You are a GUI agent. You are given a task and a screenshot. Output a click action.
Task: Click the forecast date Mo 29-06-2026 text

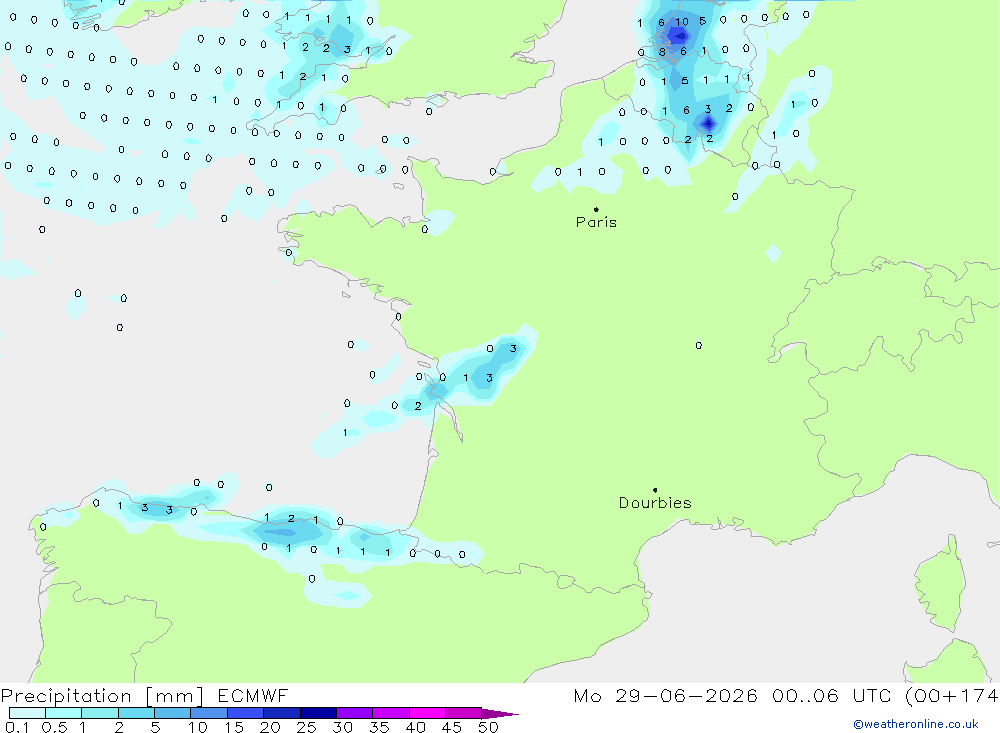(665, 695)
